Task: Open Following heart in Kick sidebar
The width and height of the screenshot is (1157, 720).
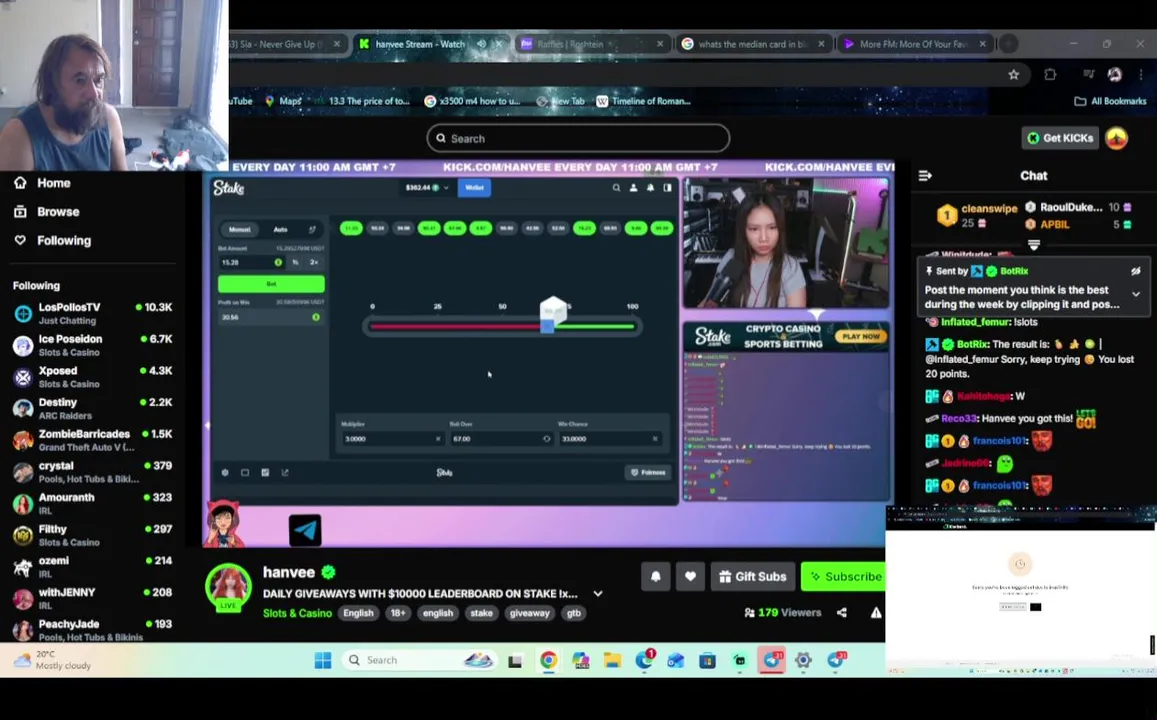Action: coord(52,240)
